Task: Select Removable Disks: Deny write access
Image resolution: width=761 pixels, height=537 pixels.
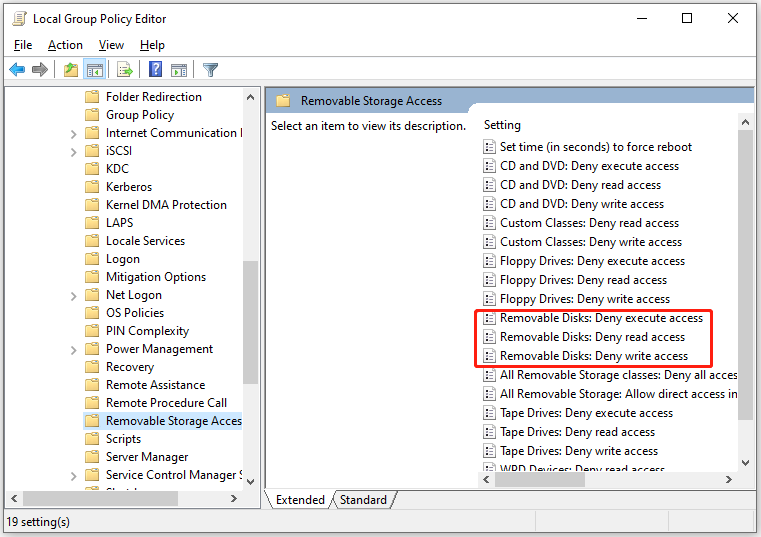Action: tap(594, 355)
